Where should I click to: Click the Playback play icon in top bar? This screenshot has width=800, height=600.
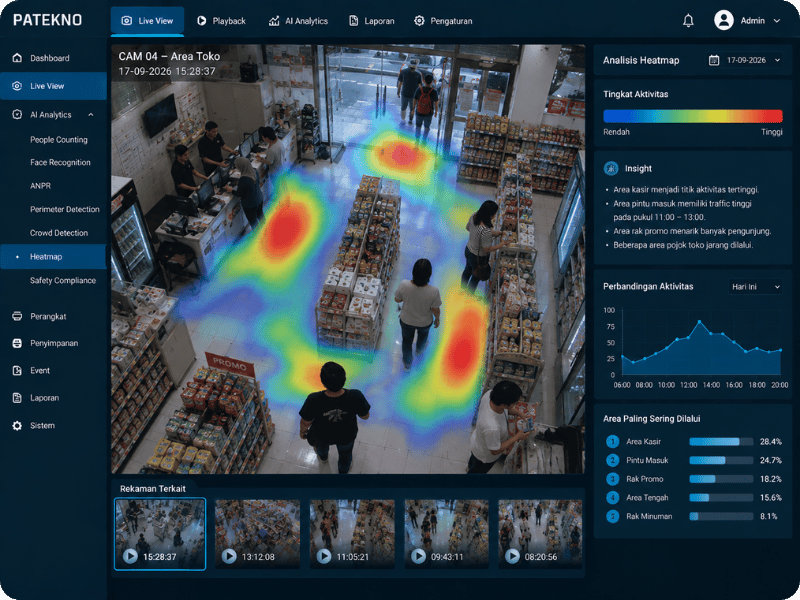(x=202, y=21)
